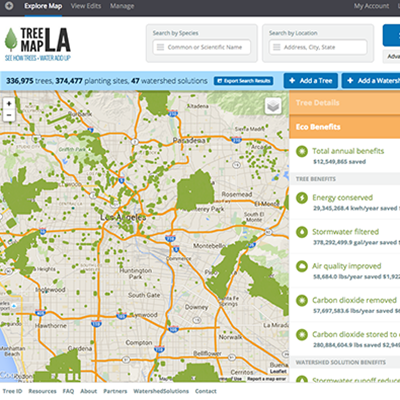Click the Add a Watershed button

point(371,81)
